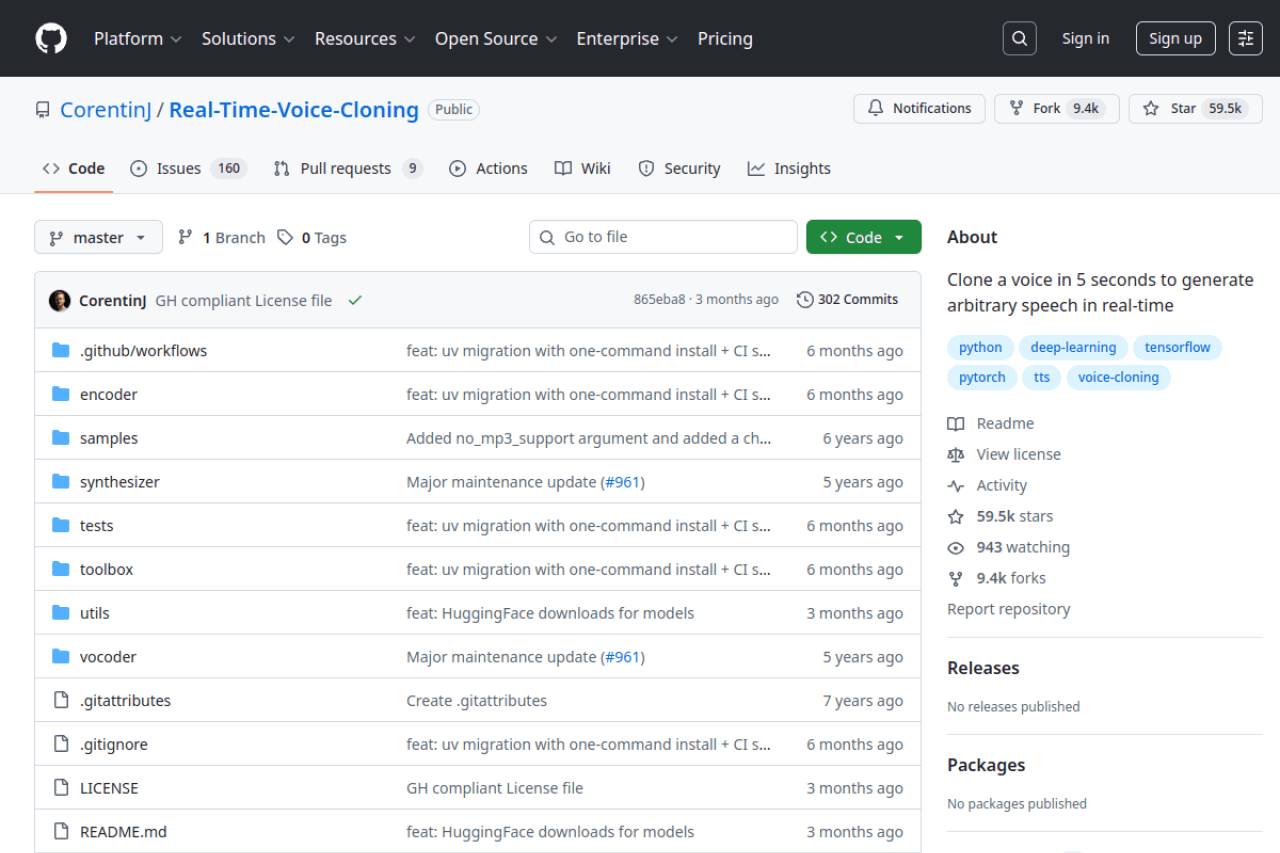Open the search magnifier icon
1280x853 pixels.
(1019, 39)
